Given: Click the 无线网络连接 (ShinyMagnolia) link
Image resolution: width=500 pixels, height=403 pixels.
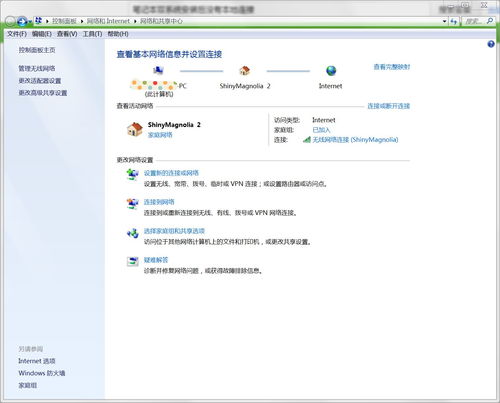Looking at the screenshot, I should (x=355, y=140).
